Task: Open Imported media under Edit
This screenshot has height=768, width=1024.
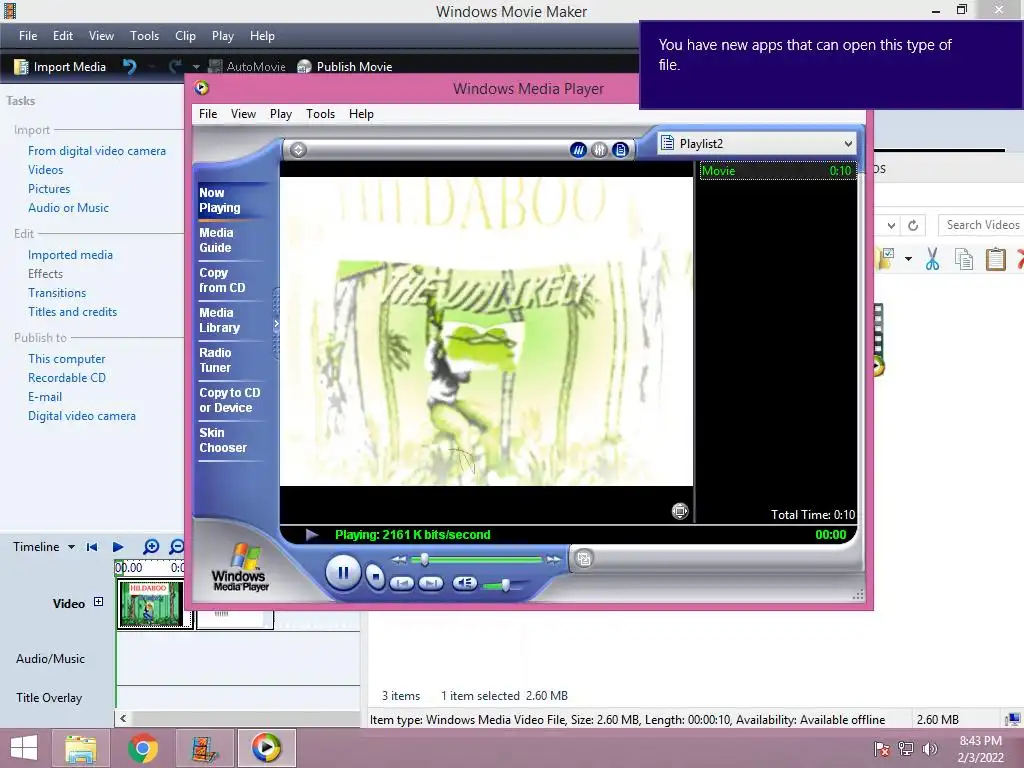Action: (71, 255)
